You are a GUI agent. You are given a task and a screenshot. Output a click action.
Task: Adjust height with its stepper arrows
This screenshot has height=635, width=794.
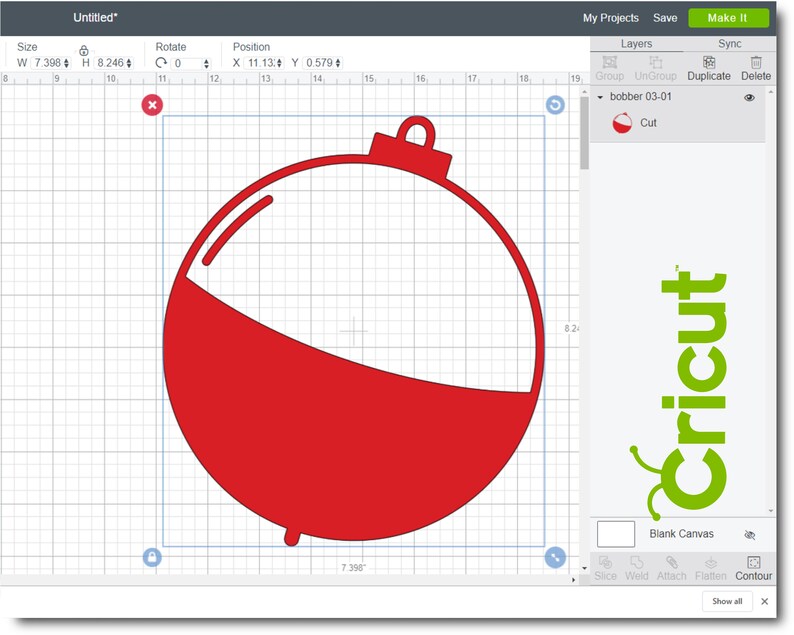click(x=129, y=63)
